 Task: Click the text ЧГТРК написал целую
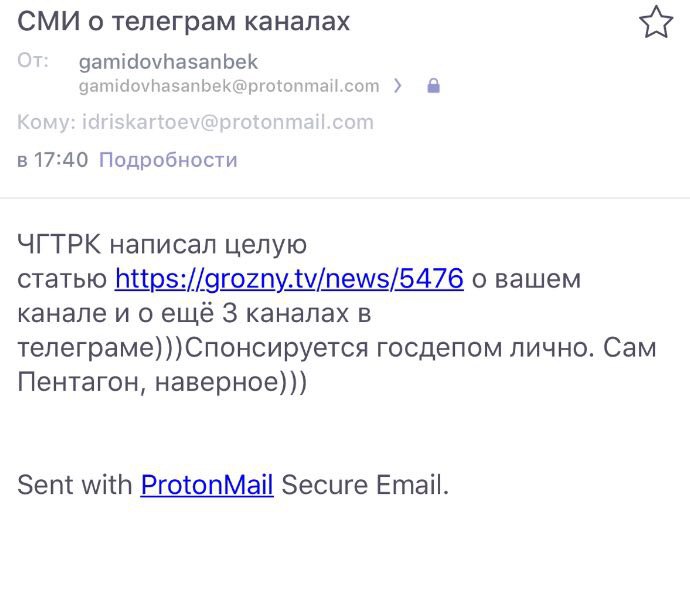pos(162,243)
